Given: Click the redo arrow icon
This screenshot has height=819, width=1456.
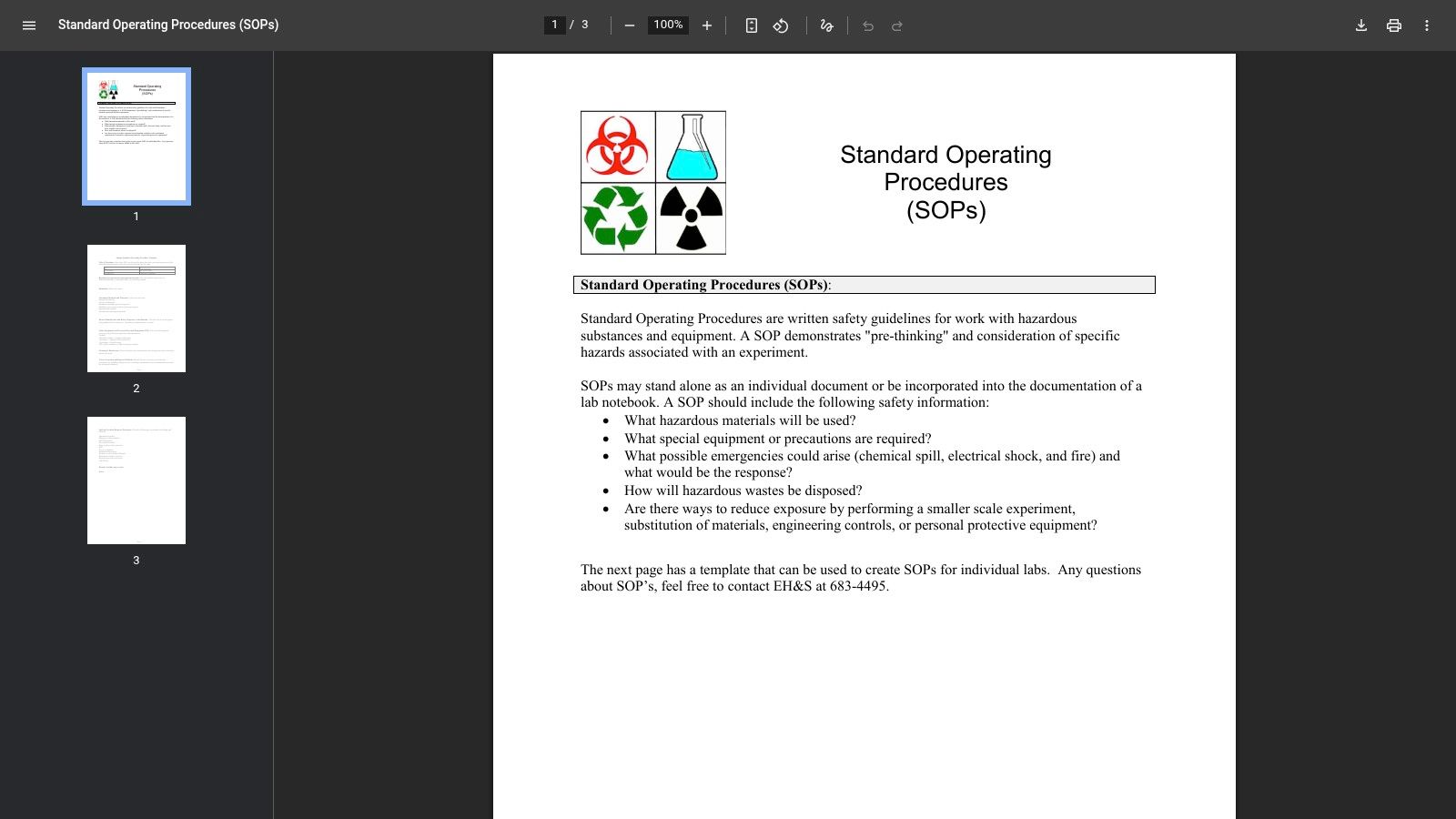Looking at the screenshot, I should [x=897, y=25].
